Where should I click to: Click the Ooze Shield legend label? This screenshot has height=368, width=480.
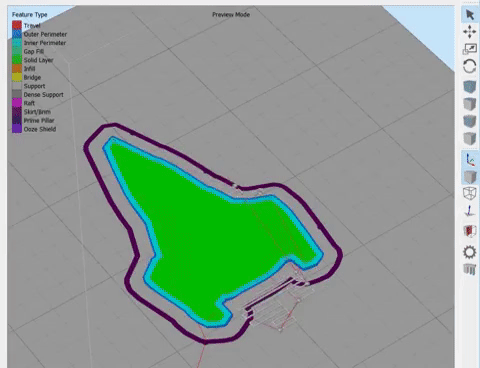(x=40, y=129)
